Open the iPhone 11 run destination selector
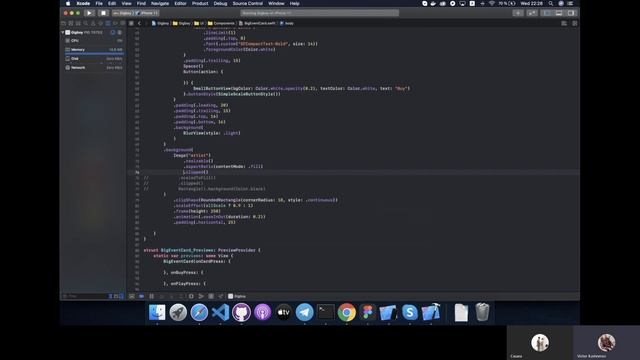Image resolution: width=640 pixels, height=360 pixels. pos(147,13)
